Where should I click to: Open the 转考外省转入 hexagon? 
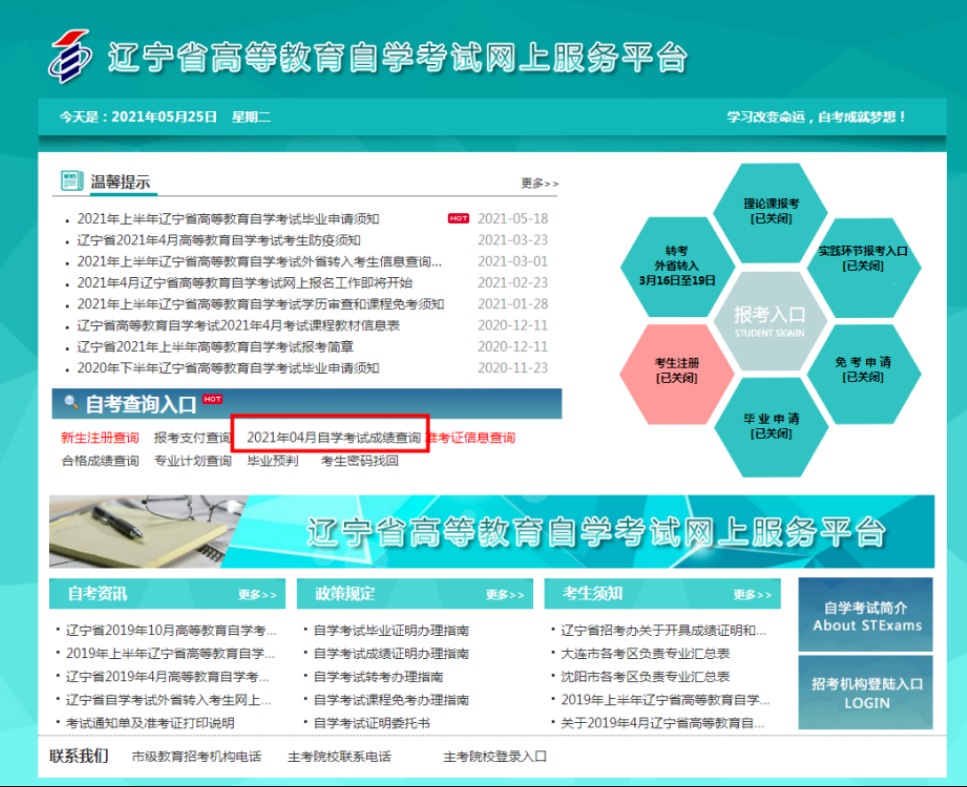[677, 266]
